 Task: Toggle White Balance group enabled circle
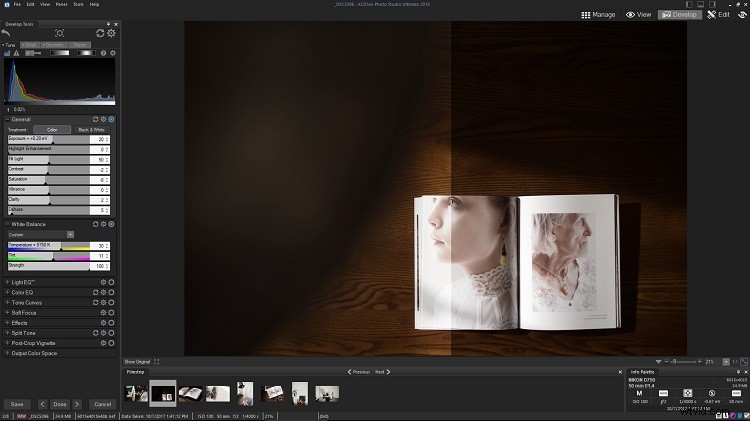click(x=111, y=224)
